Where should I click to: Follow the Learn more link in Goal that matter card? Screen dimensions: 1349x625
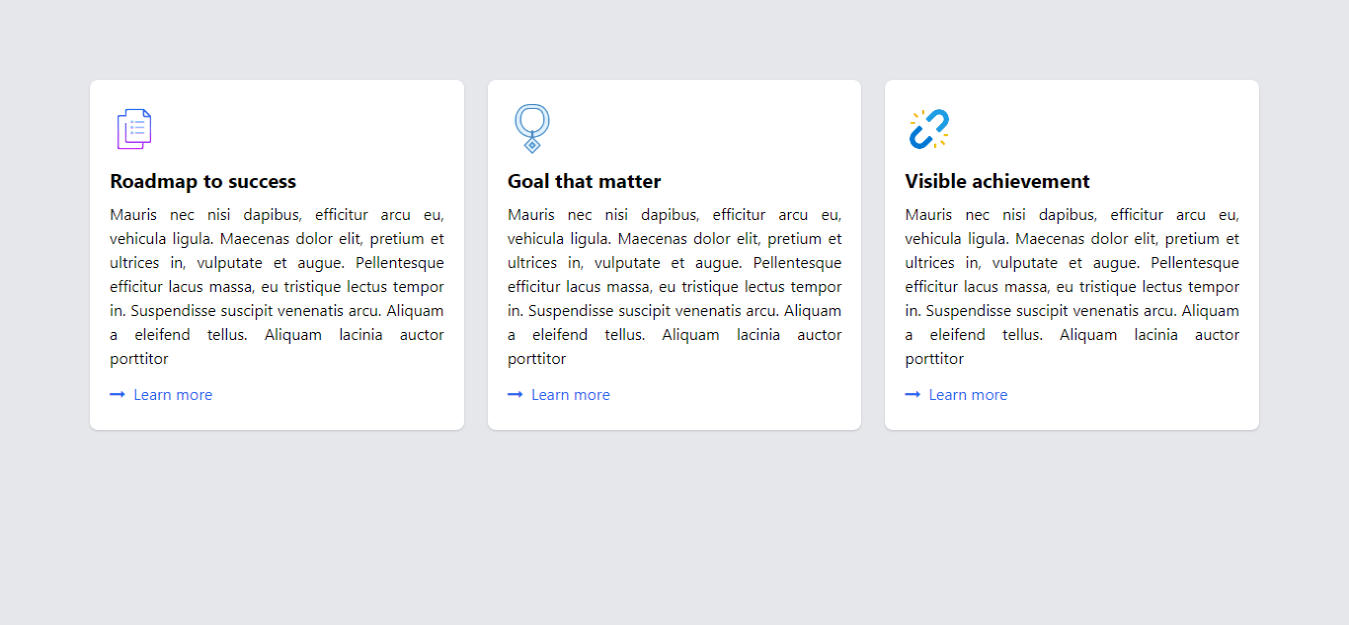570,394
